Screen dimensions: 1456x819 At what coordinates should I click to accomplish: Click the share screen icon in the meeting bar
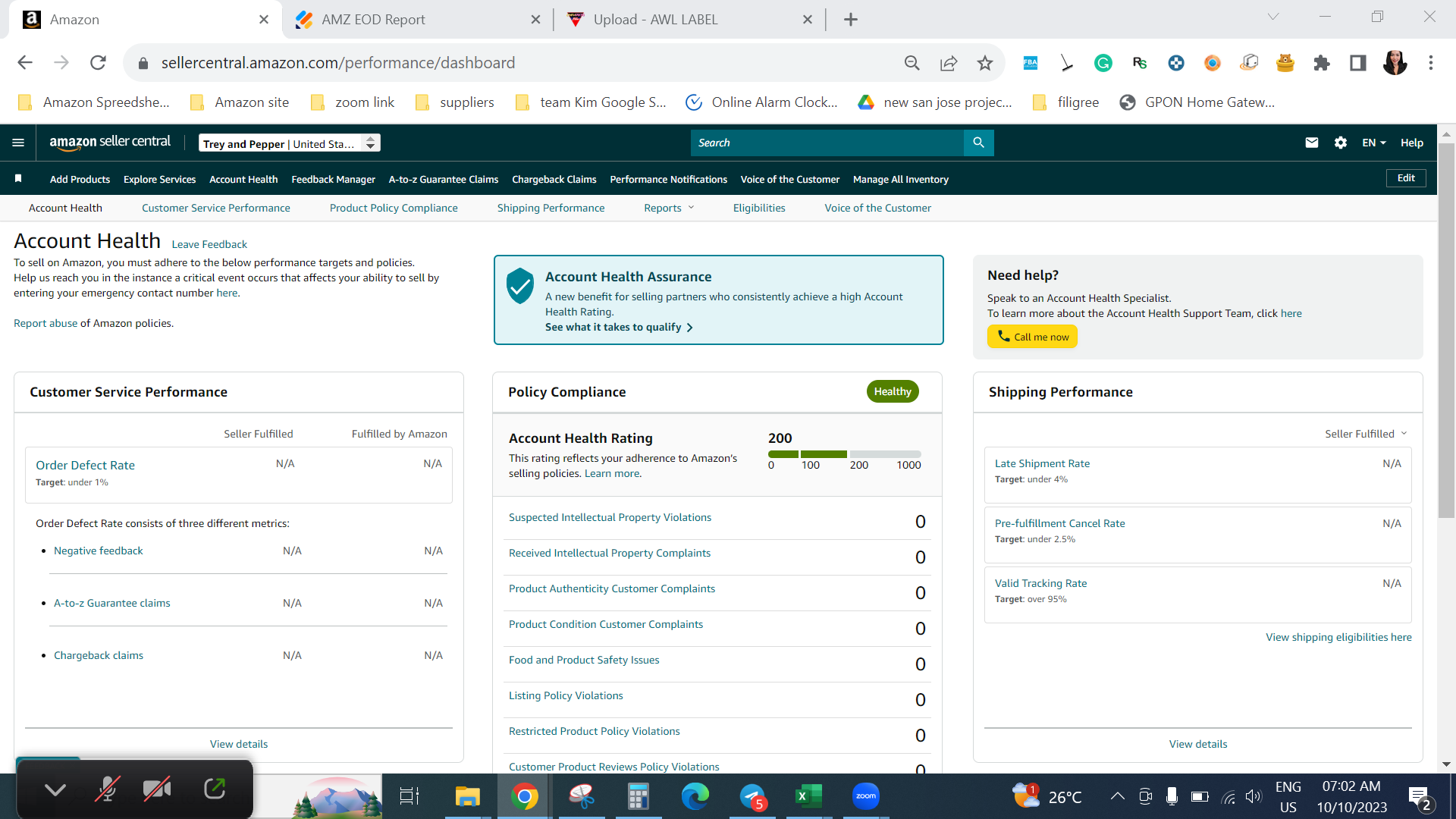click(x=215, y=789)
